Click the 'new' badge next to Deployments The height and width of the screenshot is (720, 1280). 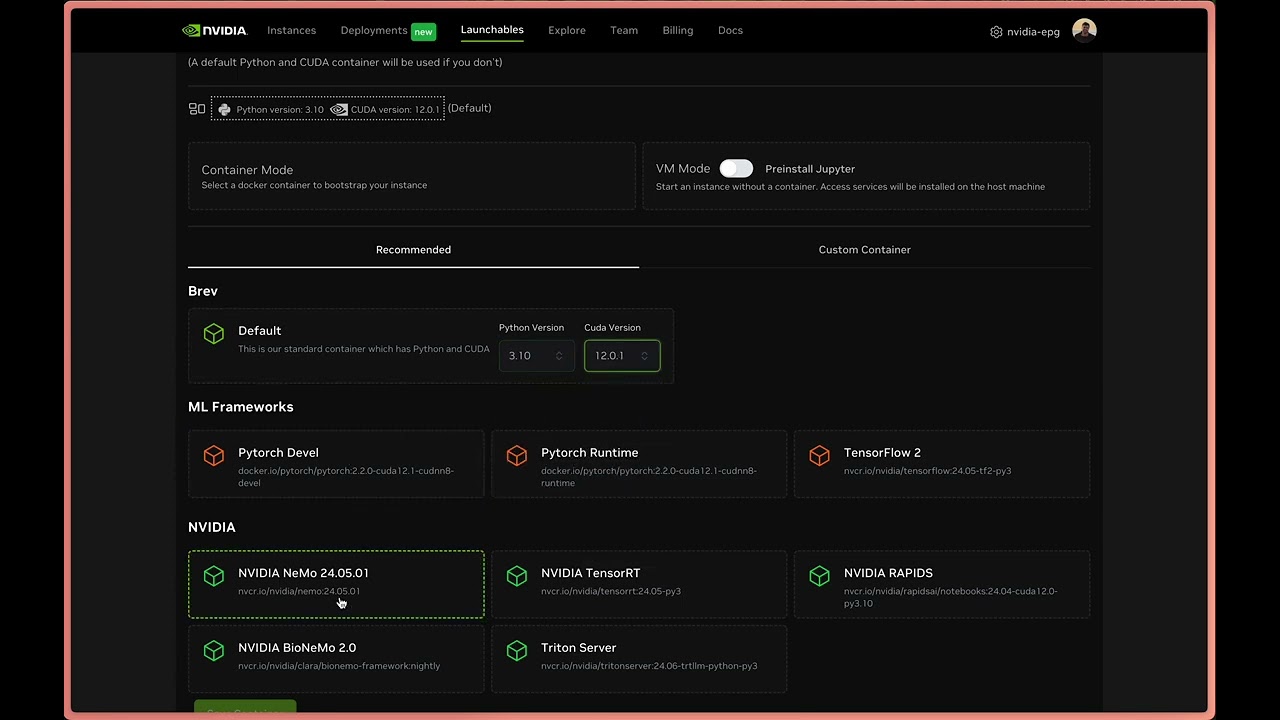click(424, 32)
